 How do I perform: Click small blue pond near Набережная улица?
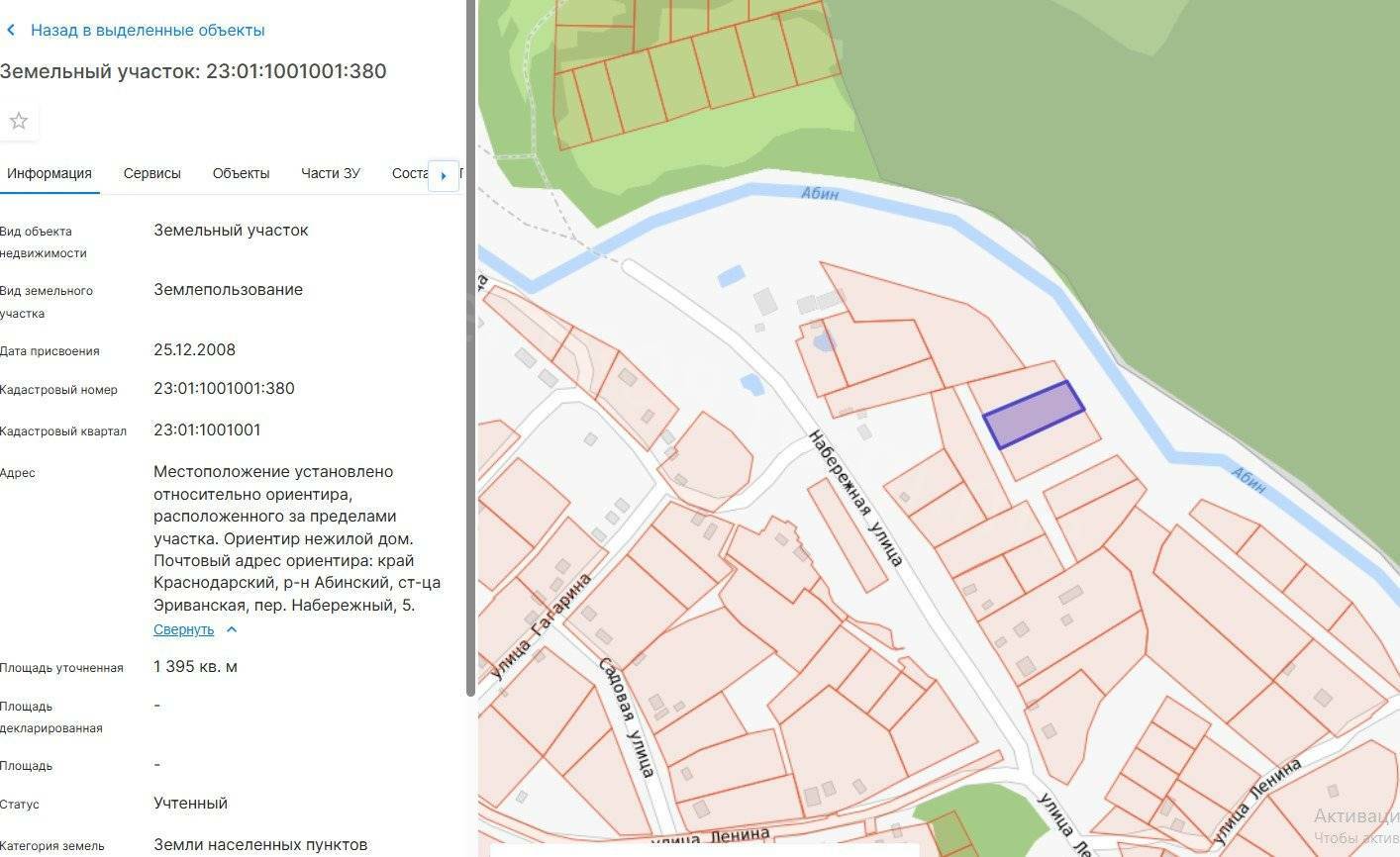coord(751,384)
